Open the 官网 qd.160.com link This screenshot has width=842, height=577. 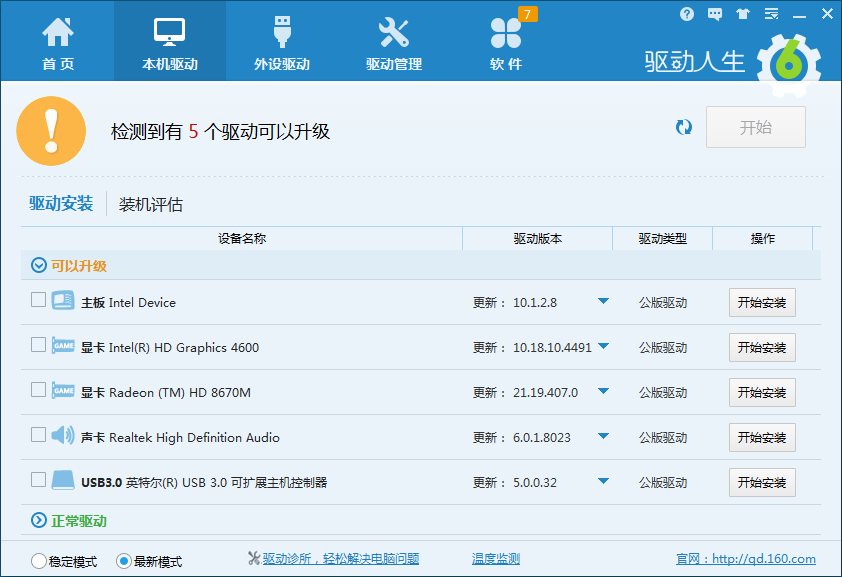tap(745, 559)
